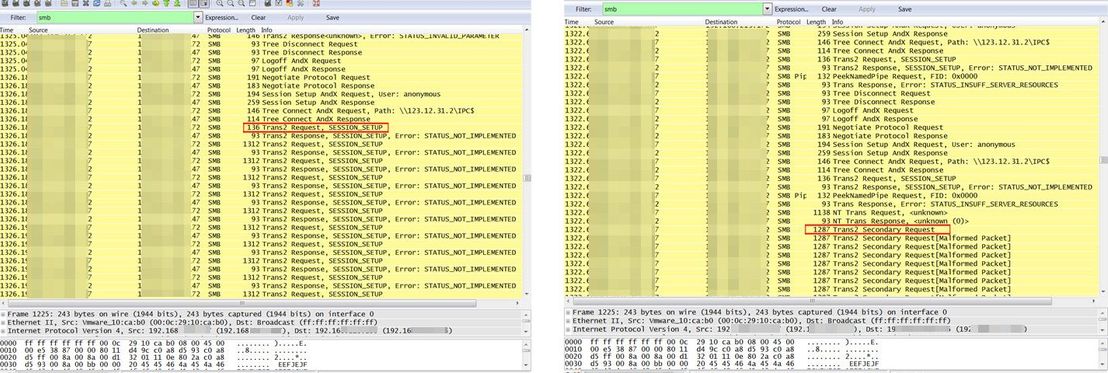Sort by Info column in left window
The width and height of the screenshot is (1108, 373).
tap(266, 30)
